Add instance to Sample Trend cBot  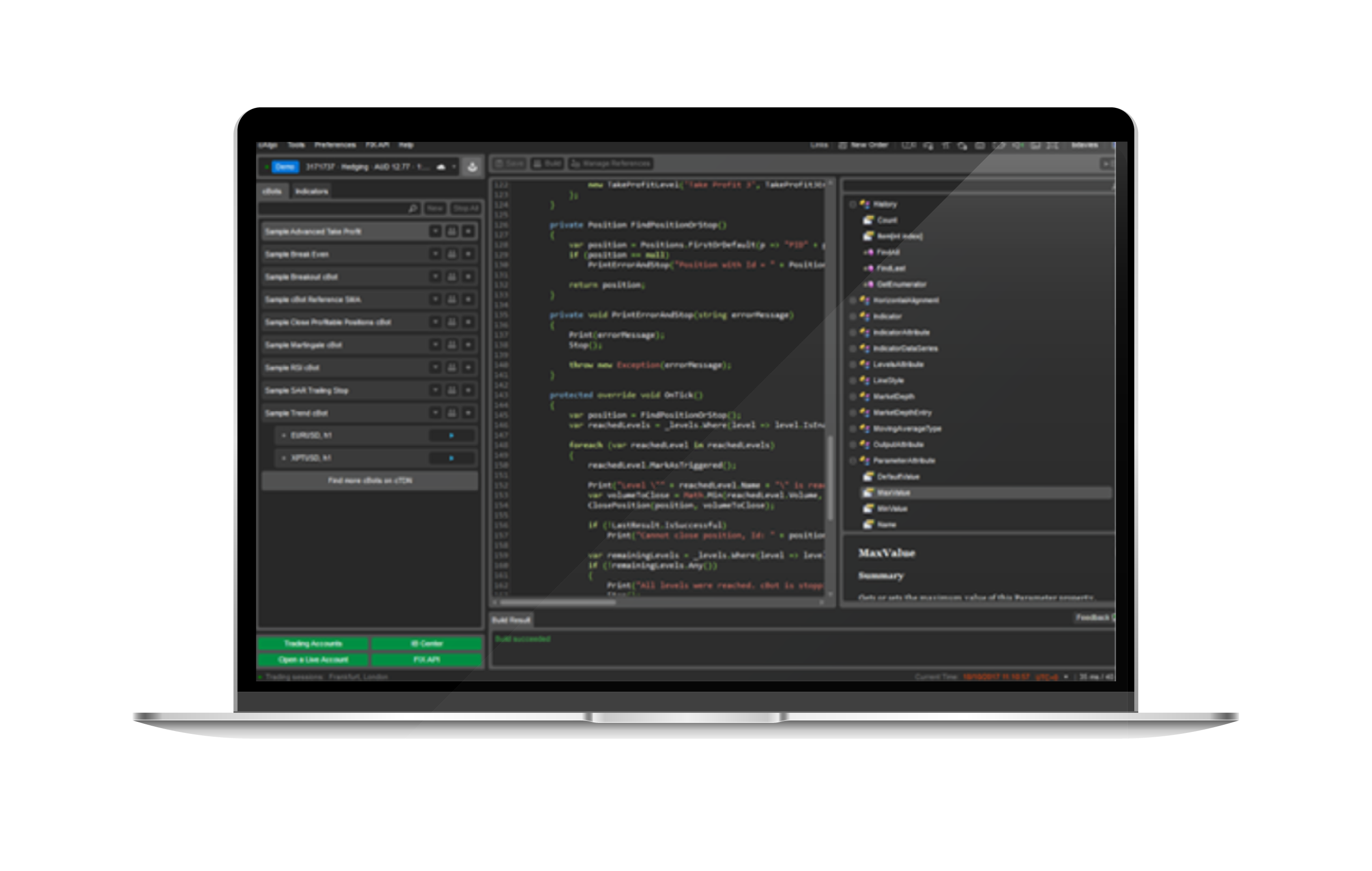(x=468, y=413)
